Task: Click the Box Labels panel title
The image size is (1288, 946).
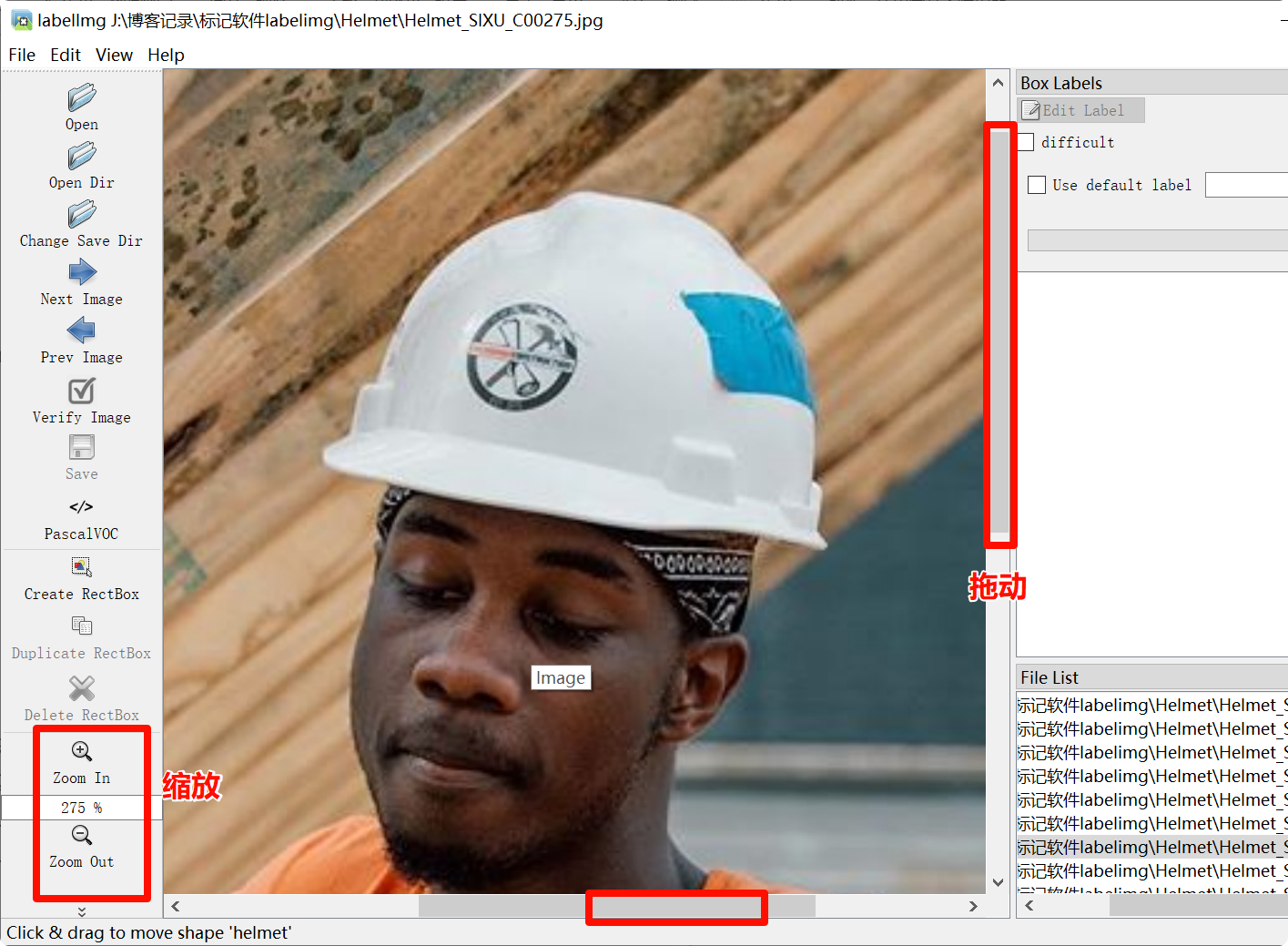Action: click(x=1061, y=83)
